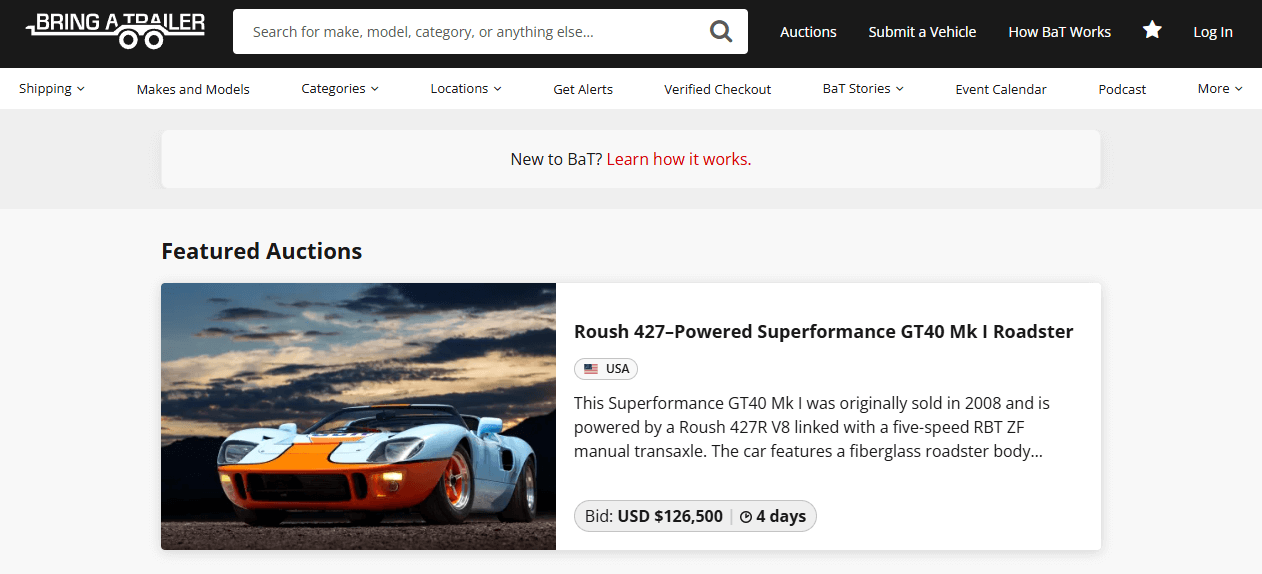The width and height of the screenshot is (1262, 574).
Task: Click Submit a Vehicle link
Action: click(922, 32)
